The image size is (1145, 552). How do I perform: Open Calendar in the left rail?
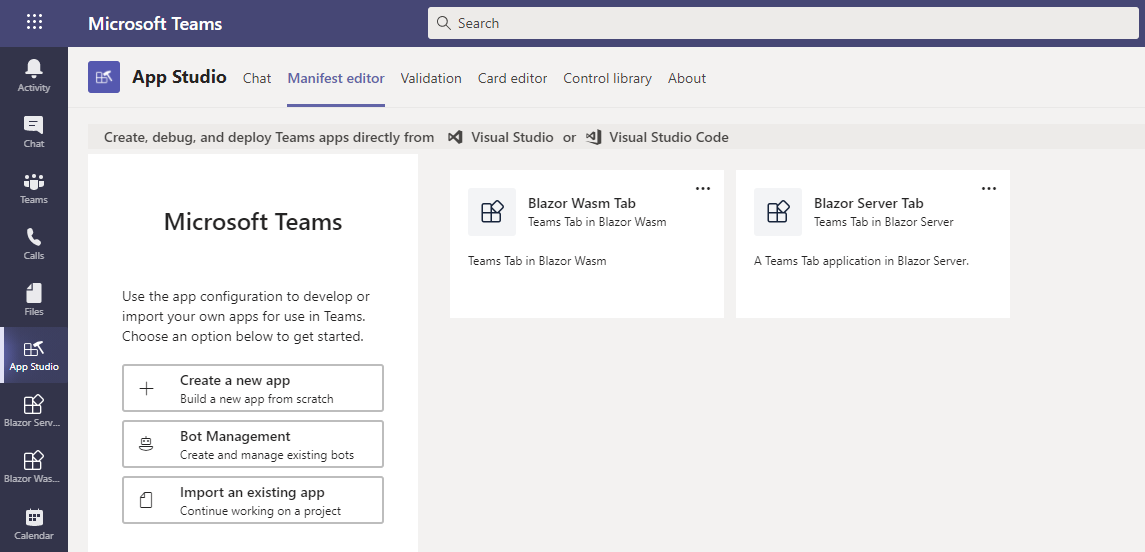[x=34, y=524]
